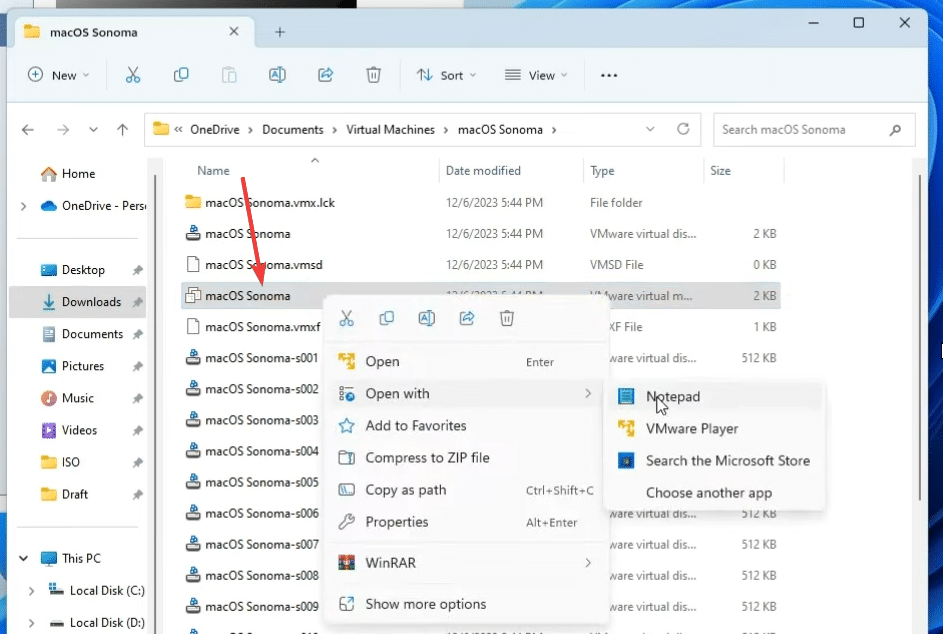Sort by the Date modified column header
Screen dimensions: 943x634
click(483, 171)
